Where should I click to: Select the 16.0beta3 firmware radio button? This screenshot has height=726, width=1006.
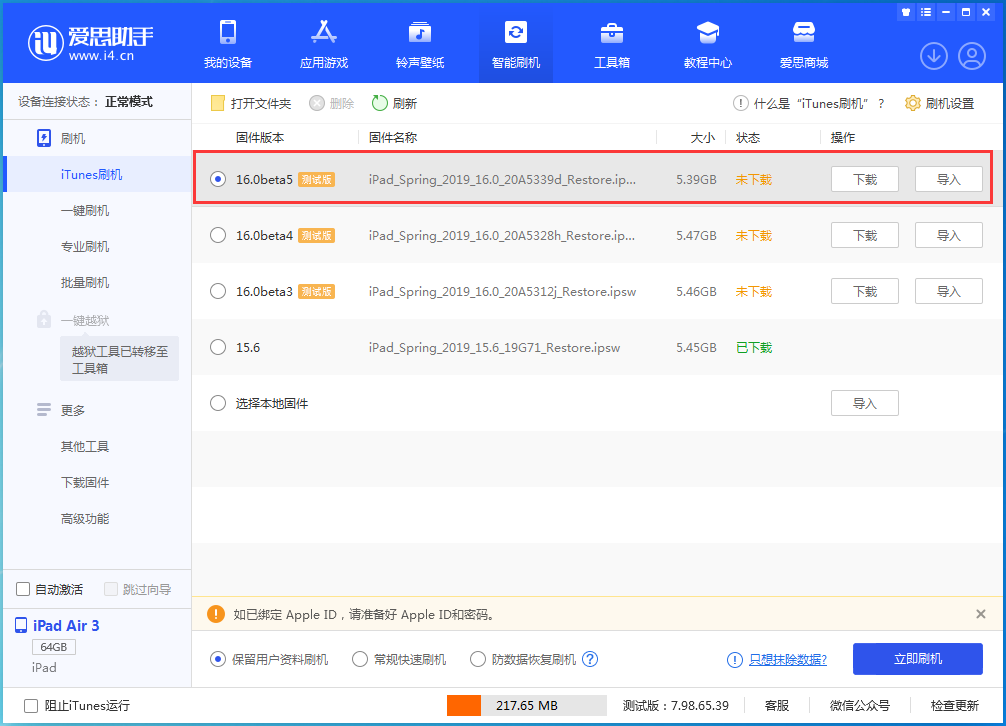pyautogui.click(x=218, y=291)
